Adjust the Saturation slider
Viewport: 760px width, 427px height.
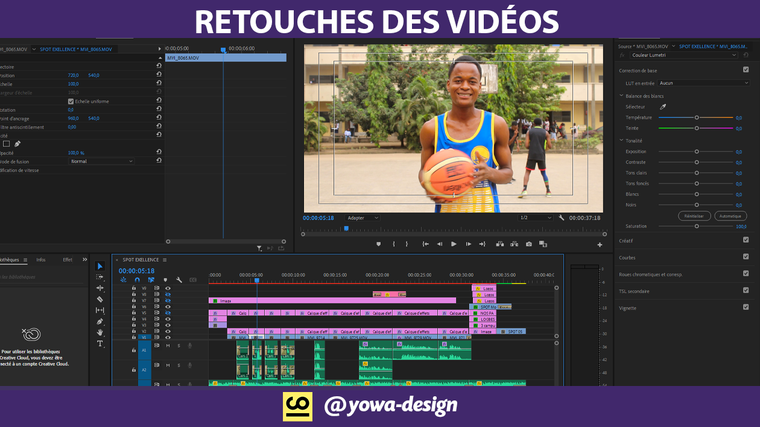pyautogui.click(x=696, y=226)
